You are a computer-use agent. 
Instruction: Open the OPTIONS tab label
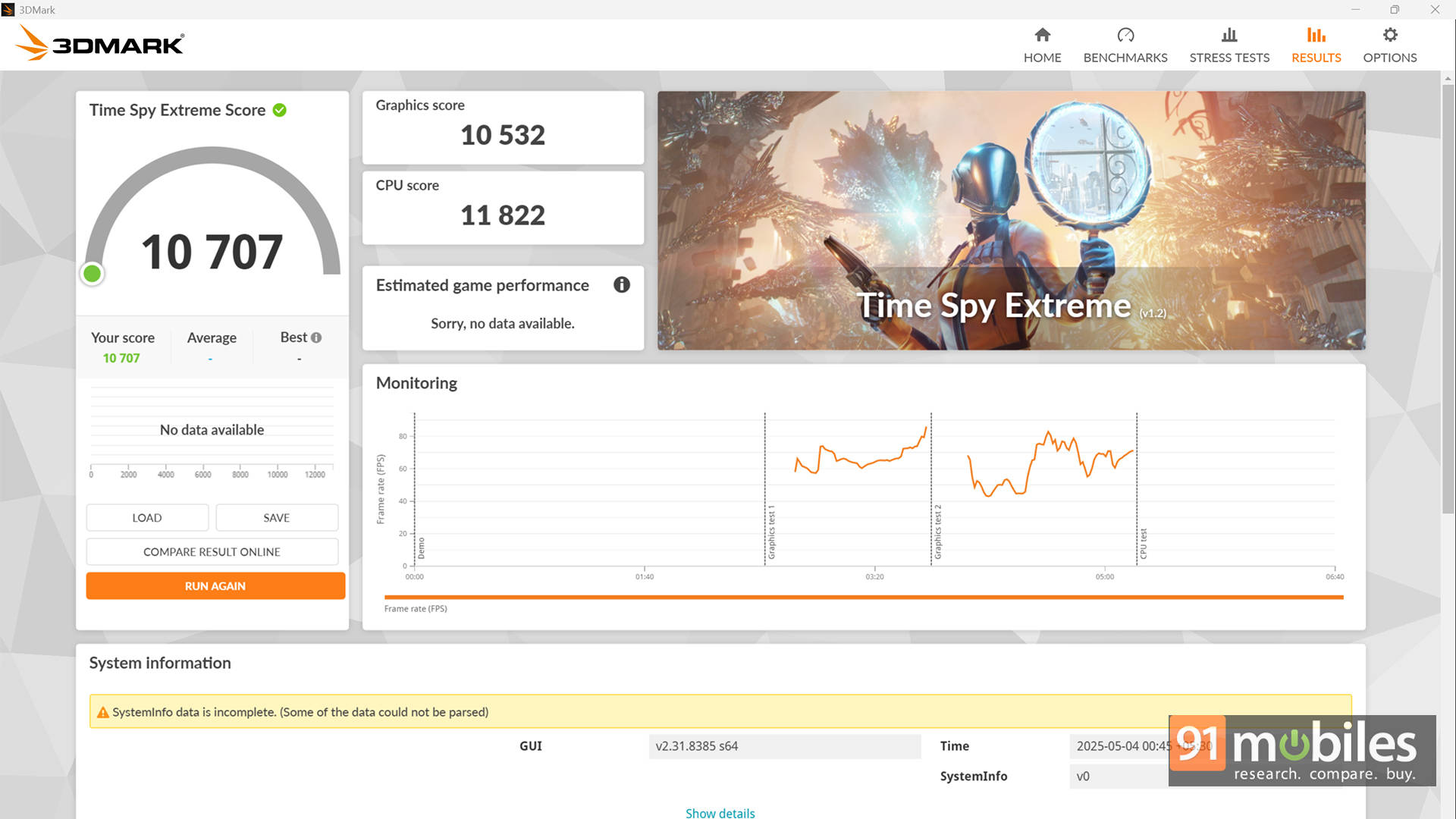click(x=1390, y=58)
